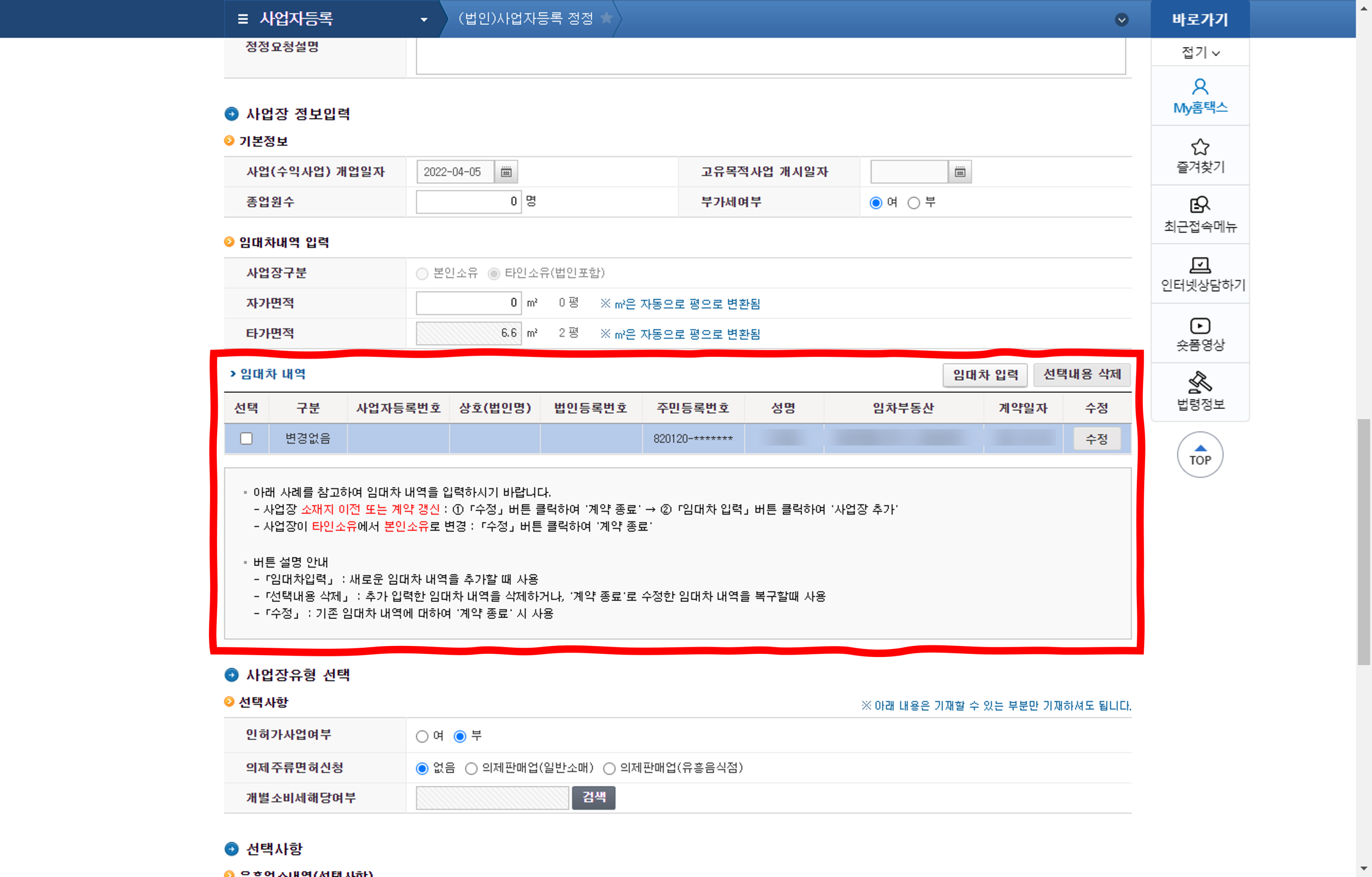The height and width of the screenshot is (877, 1372).
Task: Open calendar picker for 고유목적사업 개시일자
Action: click(x=959, y=172)
